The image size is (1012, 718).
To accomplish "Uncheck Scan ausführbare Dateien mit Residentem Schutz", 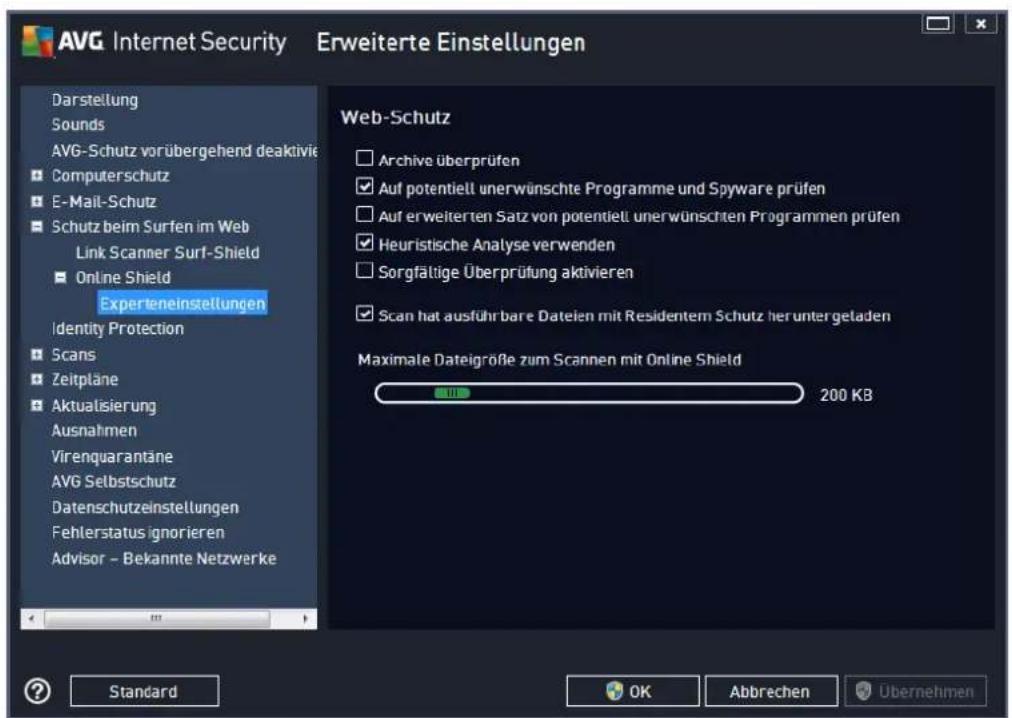I will (365, 314).
